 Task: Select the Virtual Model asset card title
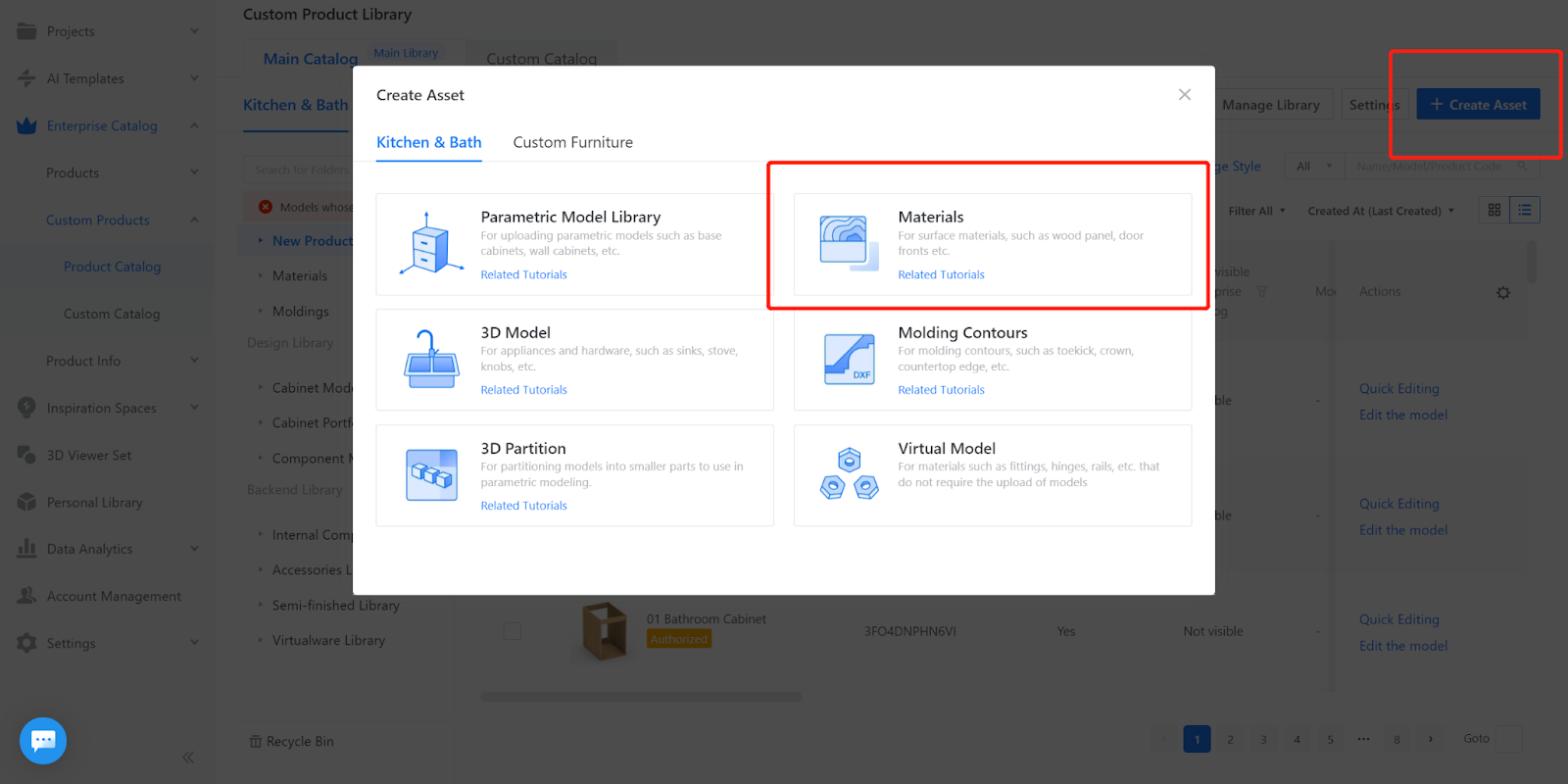point(947,448)
